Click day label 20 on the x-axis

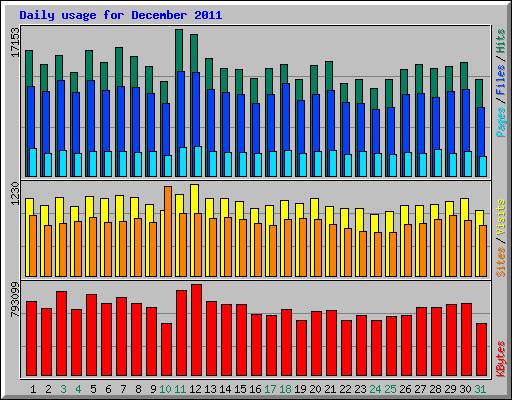pos(315,389)
